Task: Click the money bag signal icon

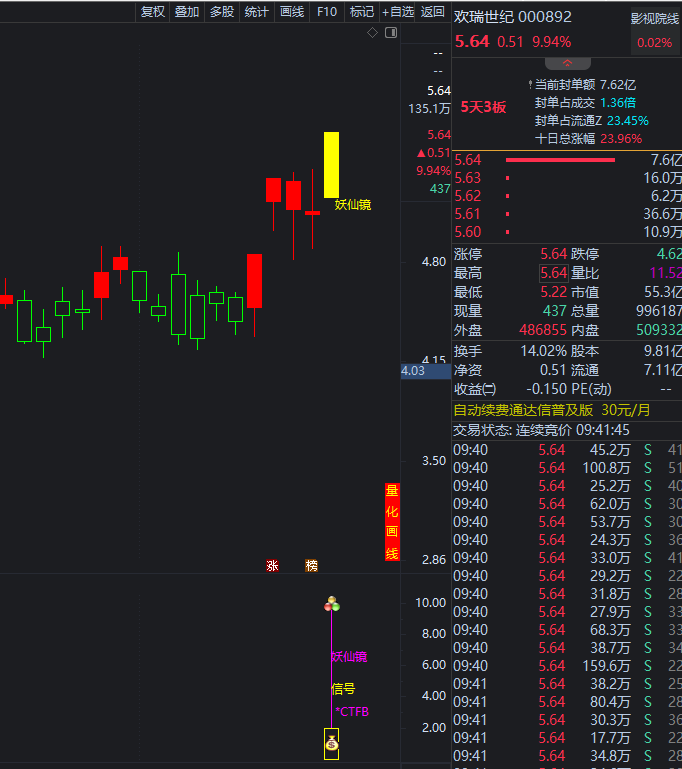Action: click(332, 744)
